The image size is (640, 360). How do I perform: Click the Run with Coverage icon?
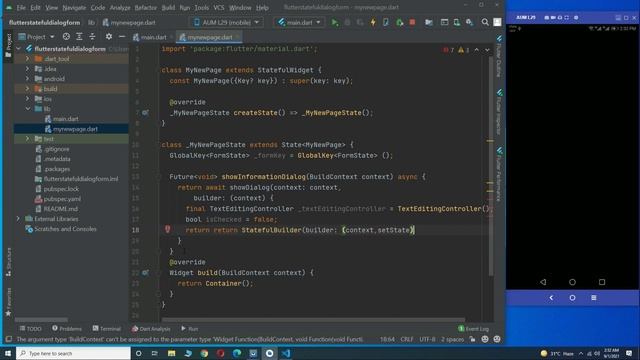point(360,22)
